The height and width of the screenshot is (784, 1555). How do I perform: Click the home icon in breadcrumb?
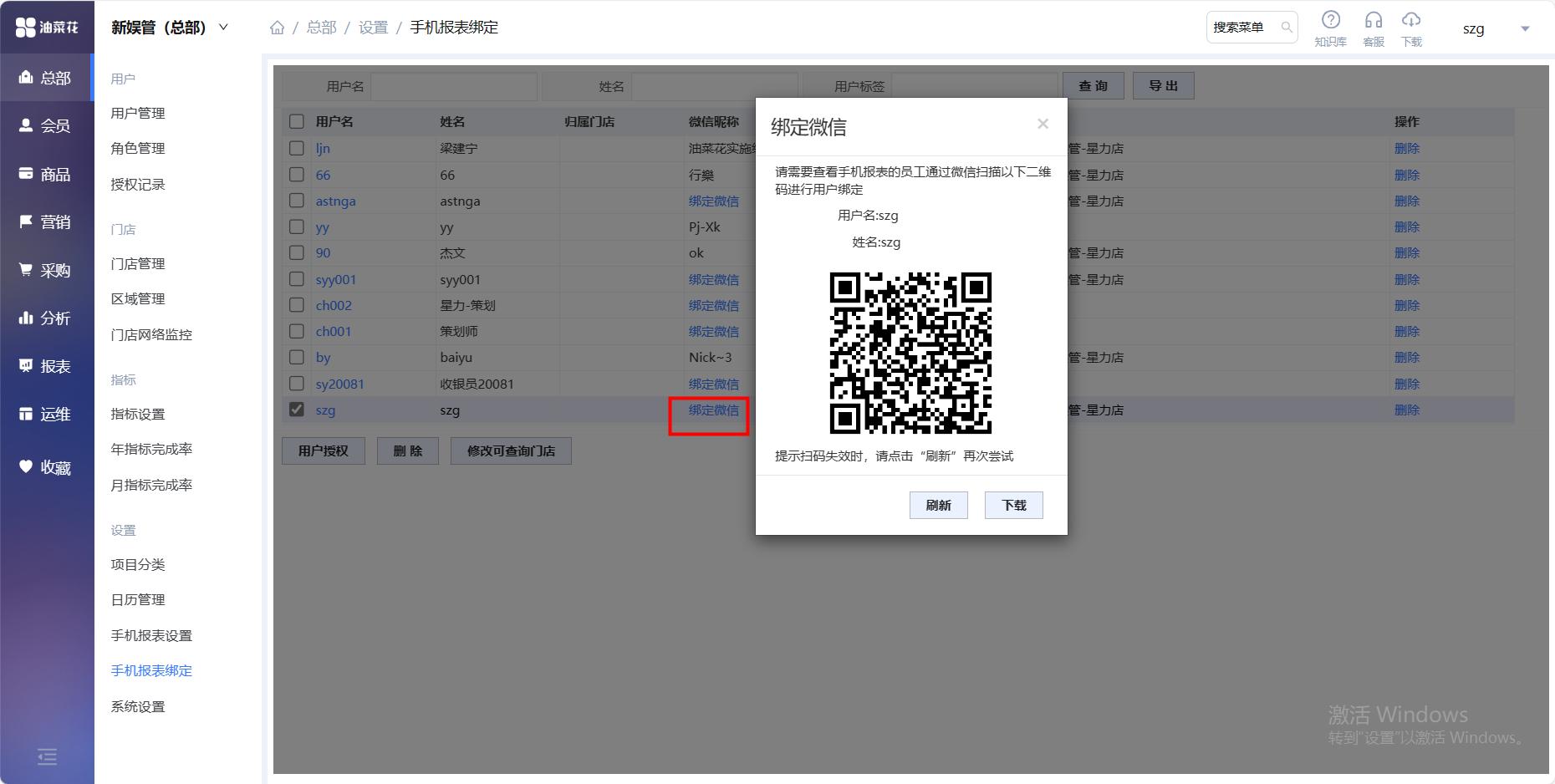point(277,28)
